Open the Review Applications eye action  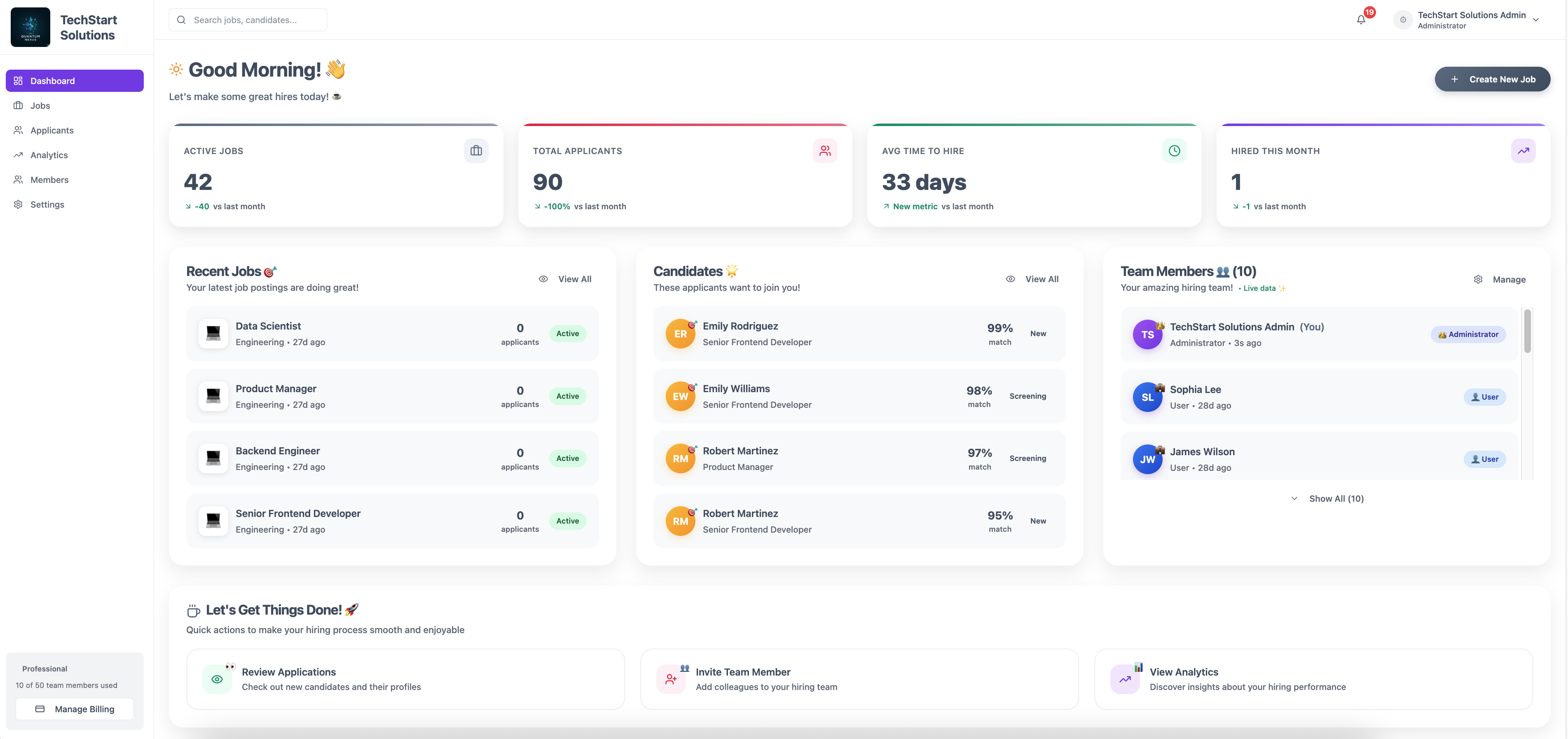tap(217, 679)
